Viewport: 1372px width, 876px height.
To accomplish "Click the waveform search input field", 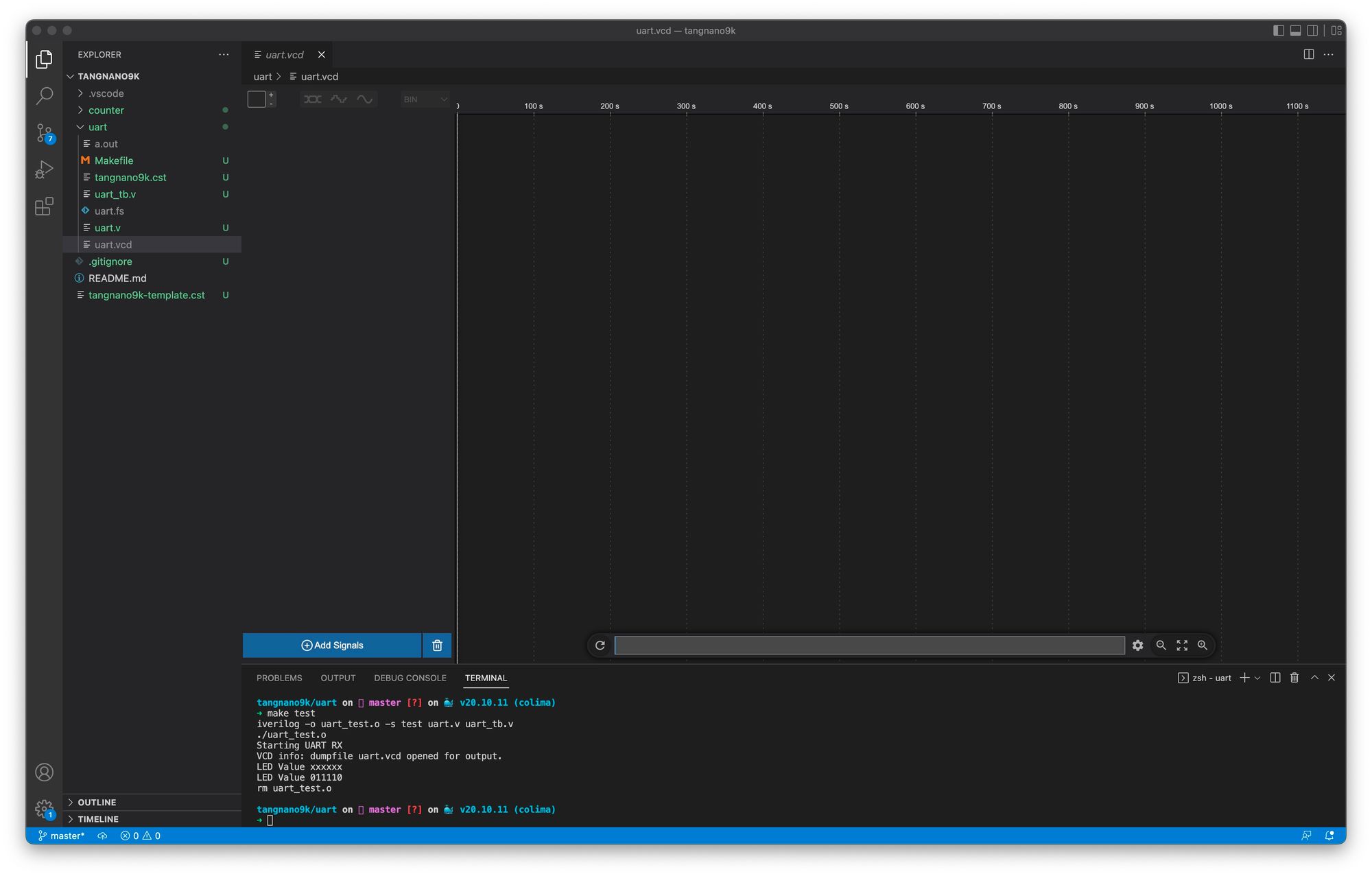I will coord(869,646).
